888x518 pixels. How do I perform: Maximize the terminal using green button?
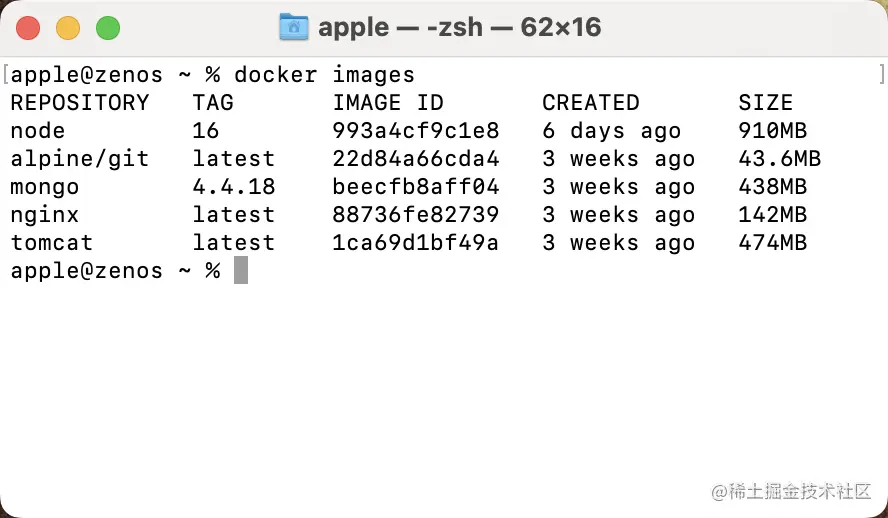click(x=108, y=28)
